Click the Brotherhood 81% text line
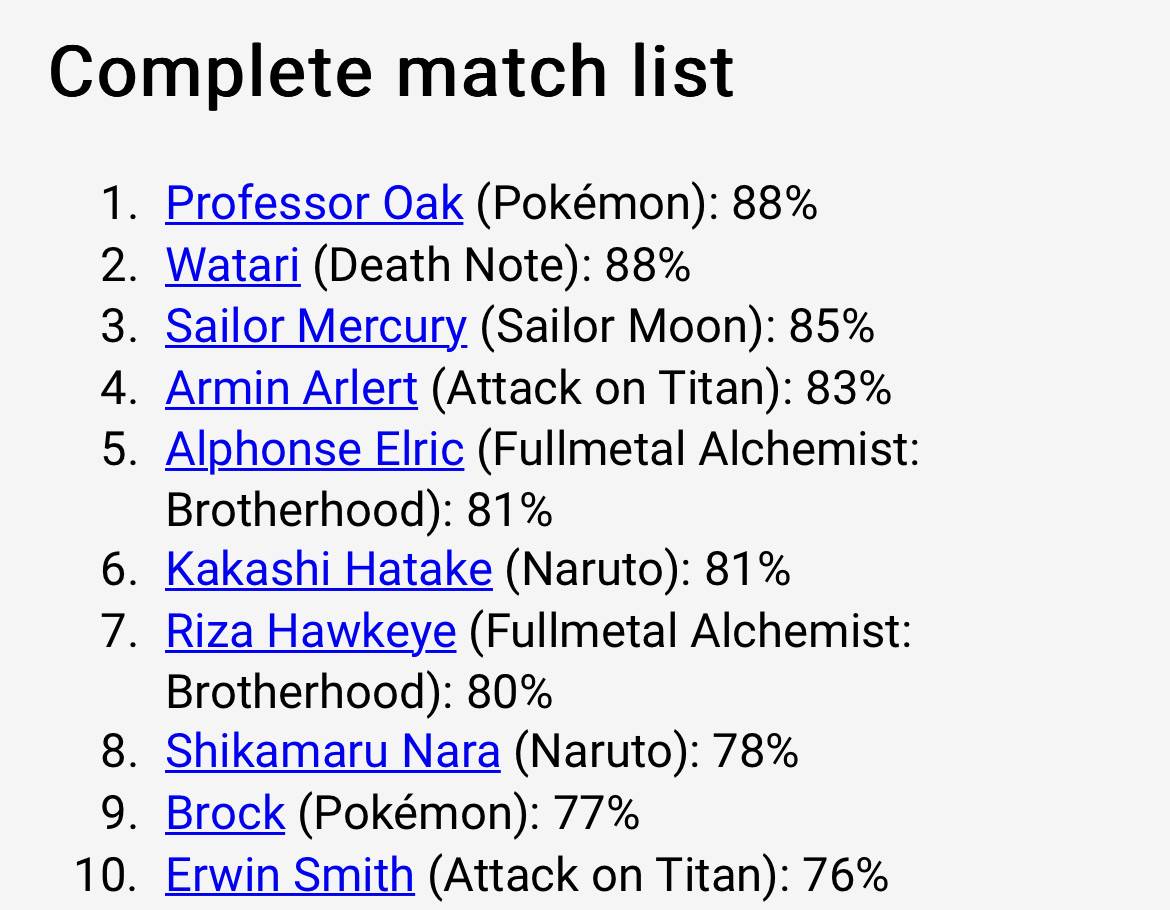The image size is (1170, 910). point(359,510)
